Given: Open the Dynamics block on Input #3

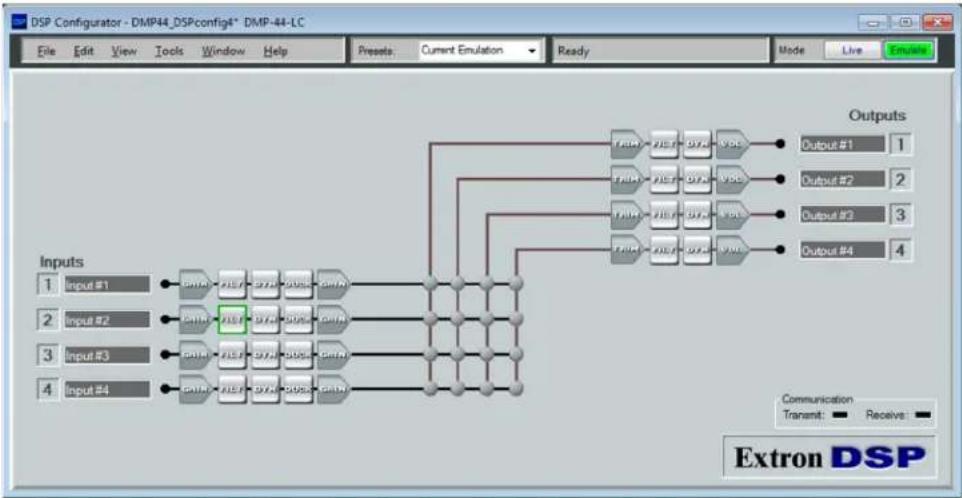Looking at the screenshot, I should [x=265, y=354].
